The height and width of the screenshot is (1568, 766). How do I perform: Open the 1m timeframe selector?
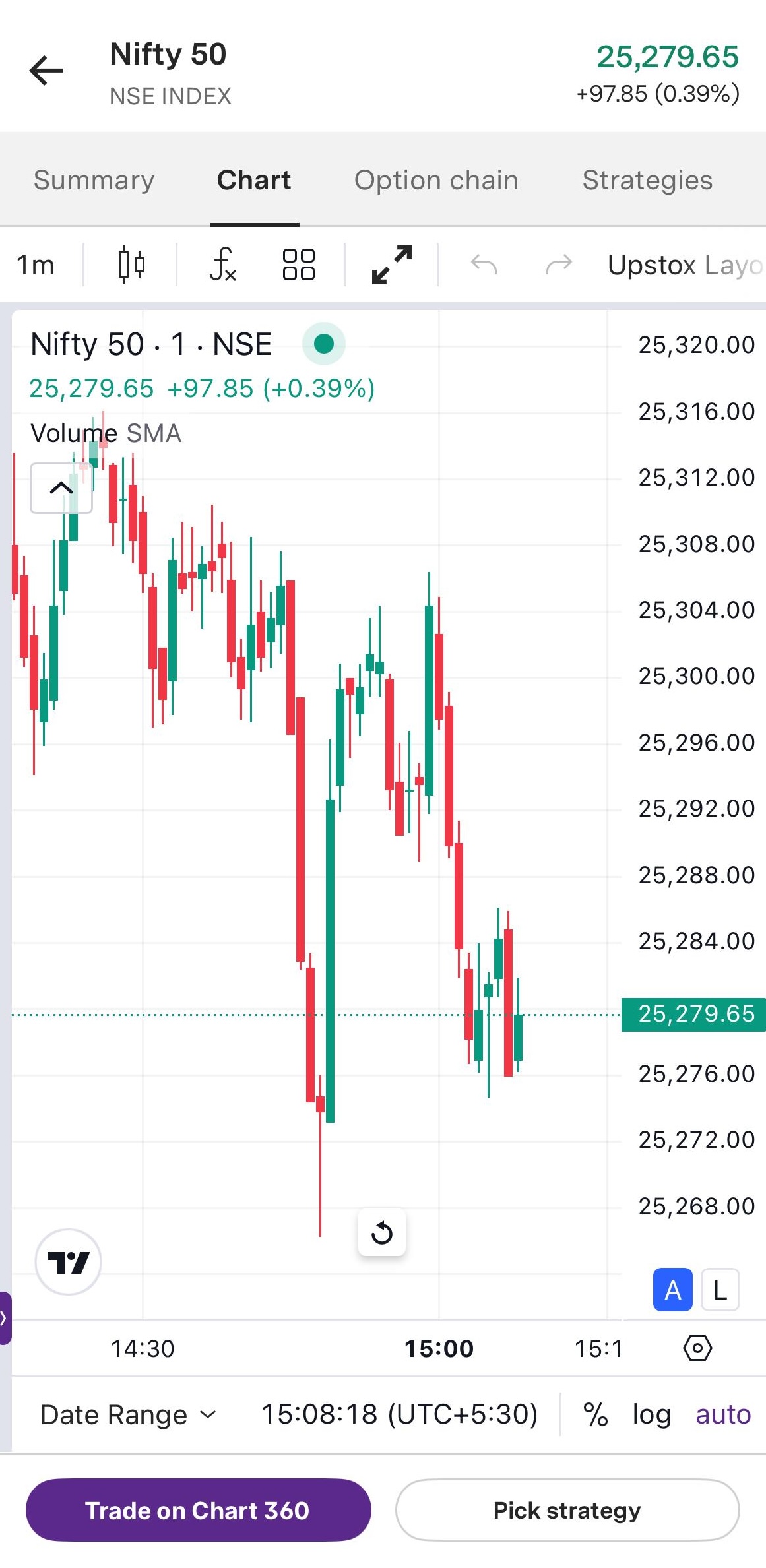(x=36, y=265)
